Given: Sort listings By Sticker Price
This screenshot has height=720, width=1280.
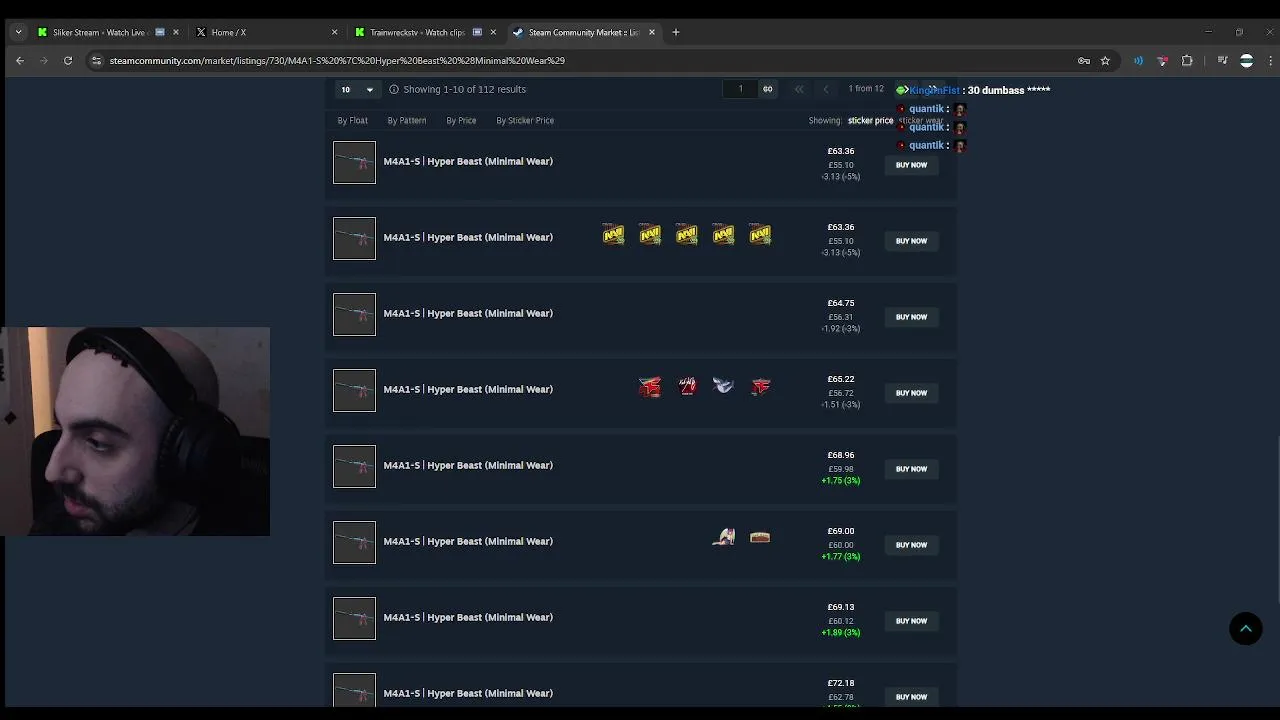Looking at the screenshot, I should click(x=525, y=120).
